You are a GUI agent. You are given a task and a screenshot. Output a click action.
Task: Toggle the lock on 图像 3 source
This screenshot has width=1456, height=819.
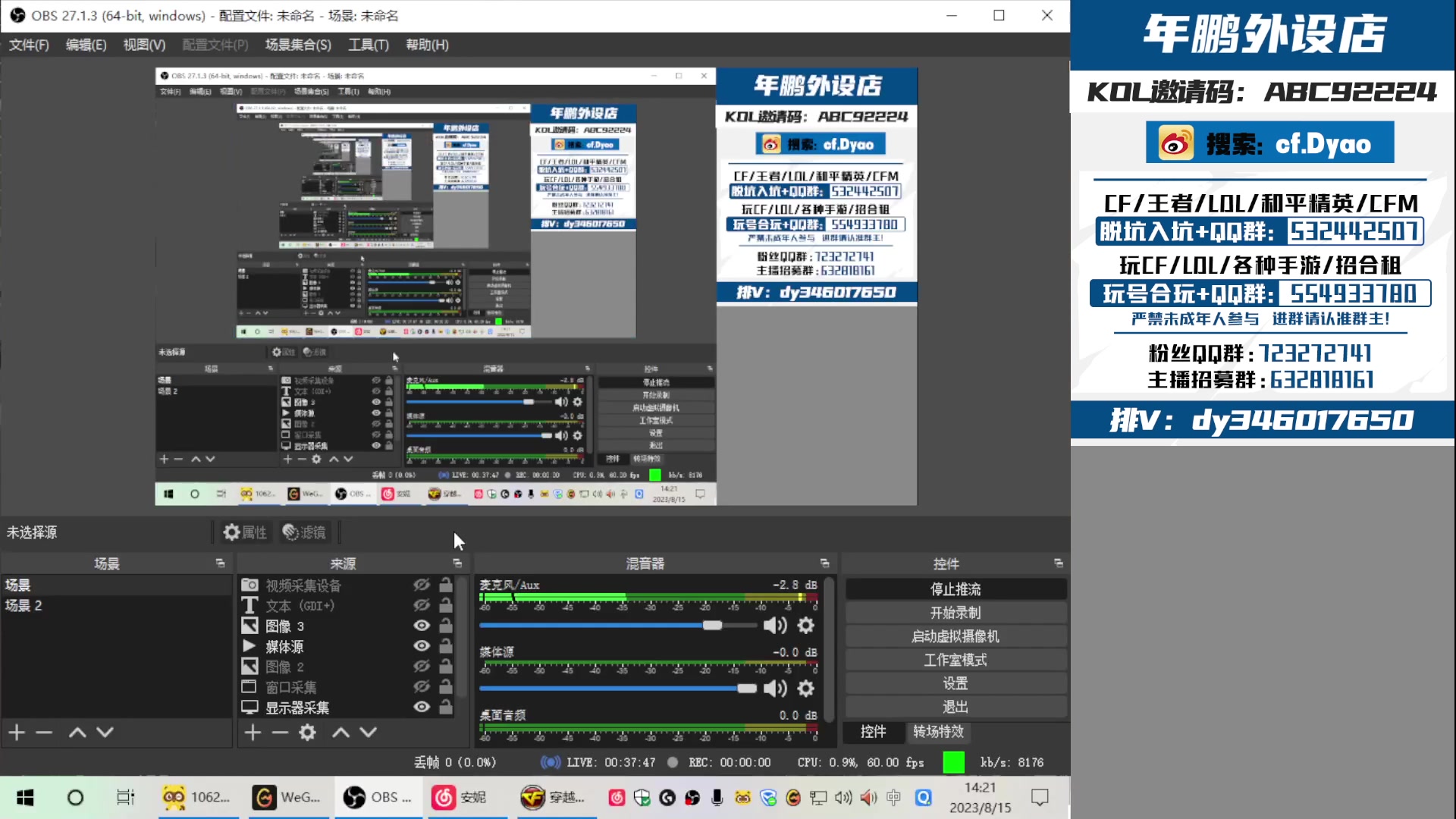pyautogui.click(x=446, y=626)
